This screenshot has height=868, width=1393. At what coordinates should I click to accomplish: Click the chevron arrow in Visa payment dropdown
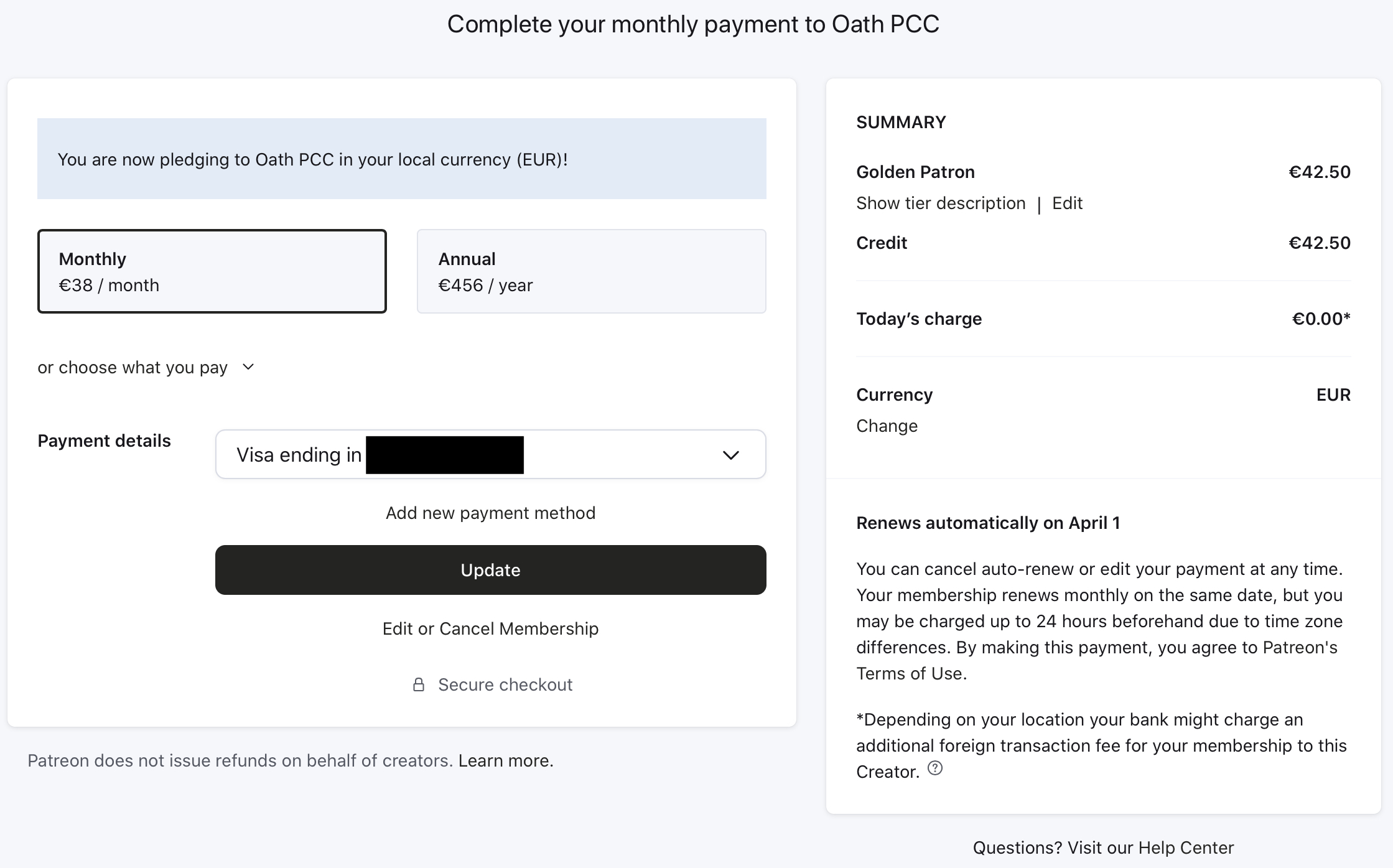730,455
